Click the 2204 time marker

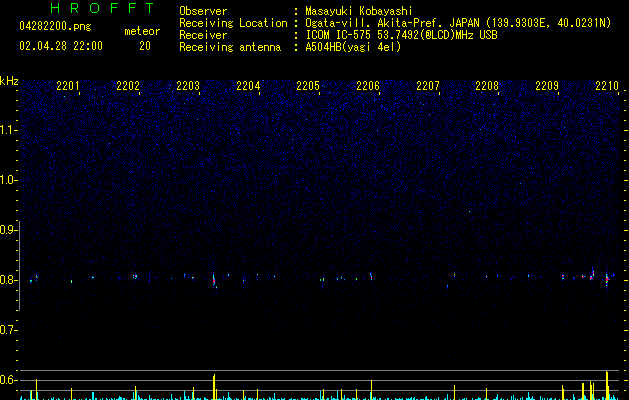(248, 85)
